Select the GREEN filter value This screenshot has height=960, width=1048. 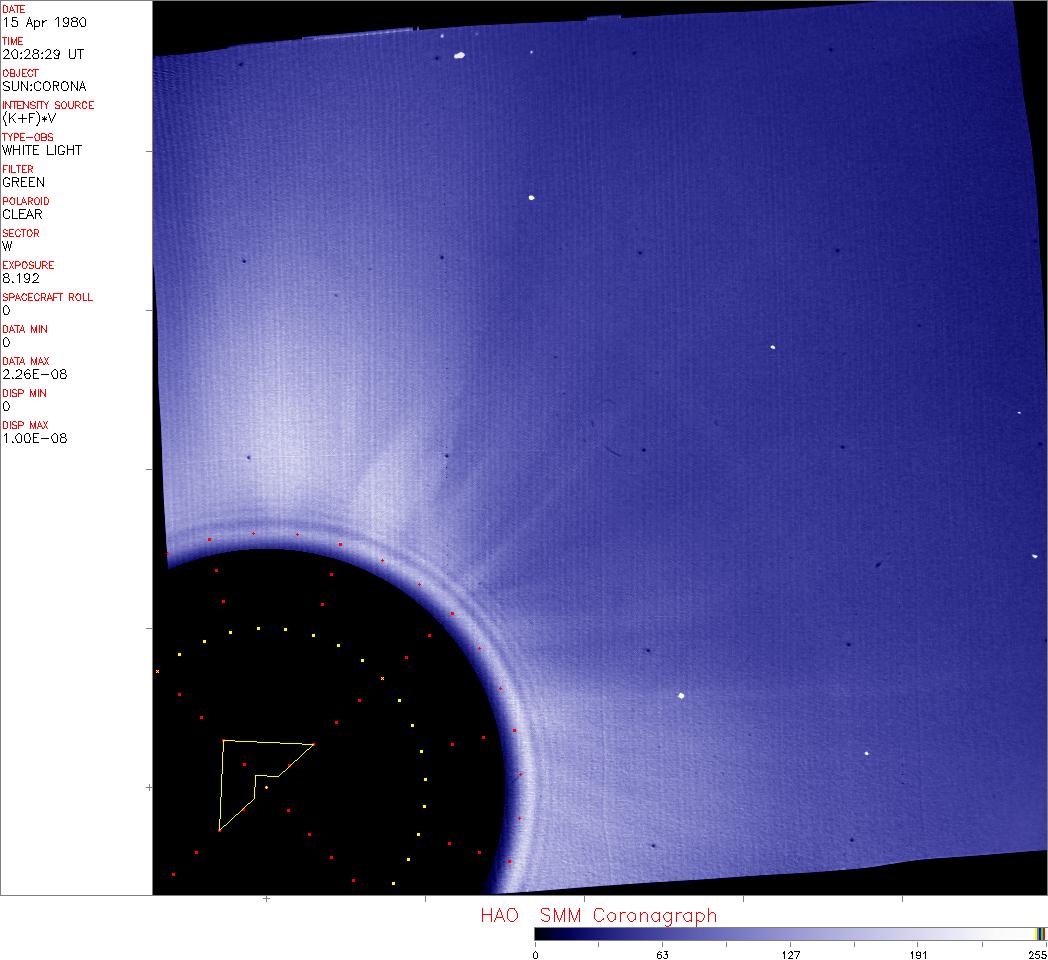24,183
